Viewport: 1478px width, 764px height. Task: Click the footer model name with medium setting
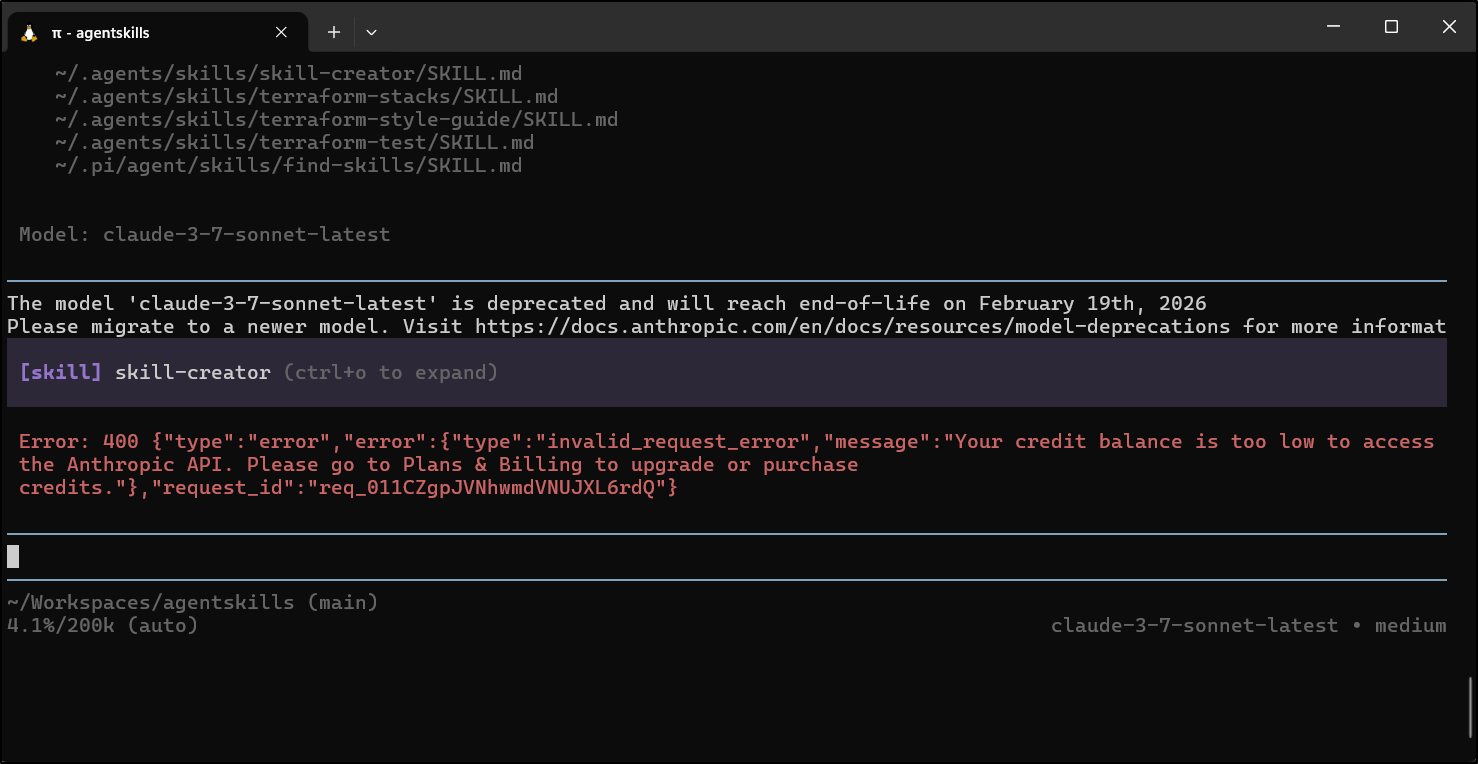(1248, 626)
